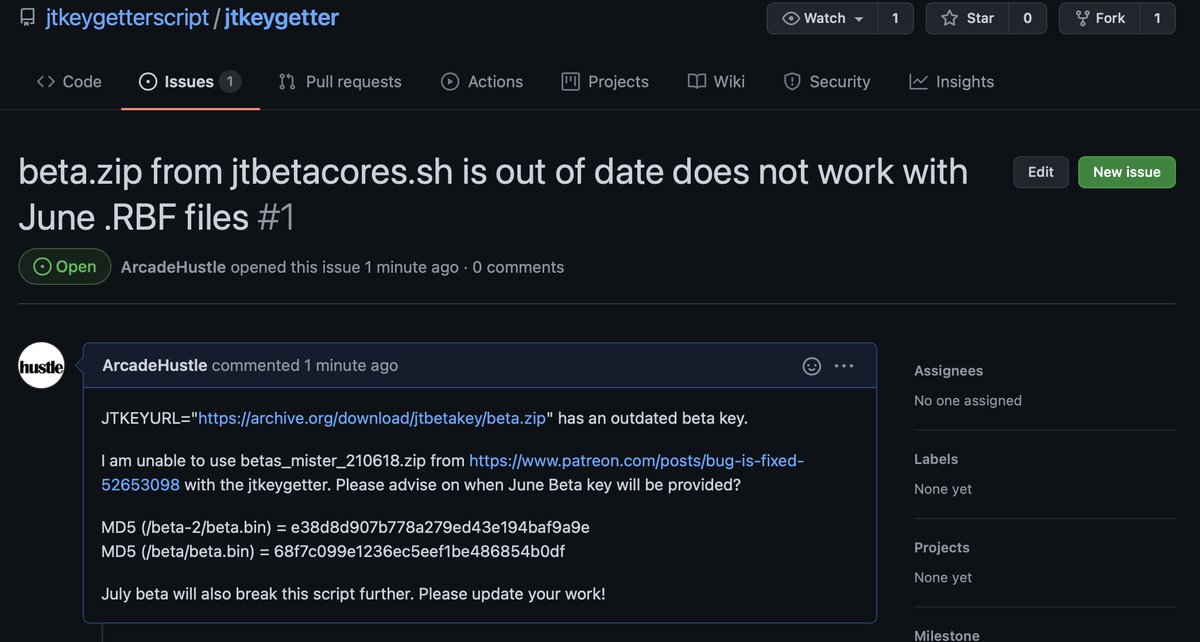Click the MD5 /beta-2/beta.bin hash line

[345, 526]
